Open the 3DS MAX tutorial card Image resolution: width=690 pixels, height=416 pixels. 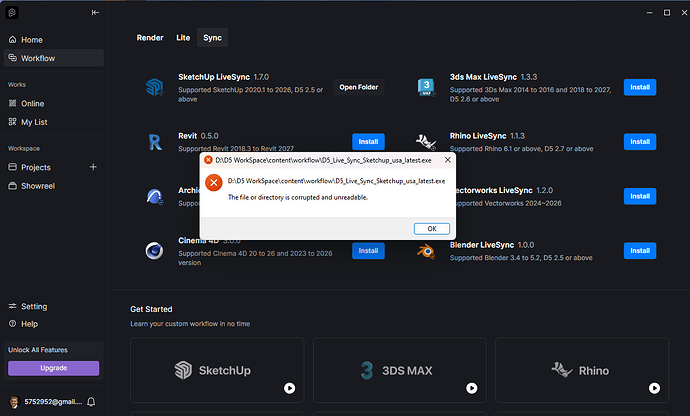(x=400, y=370)
